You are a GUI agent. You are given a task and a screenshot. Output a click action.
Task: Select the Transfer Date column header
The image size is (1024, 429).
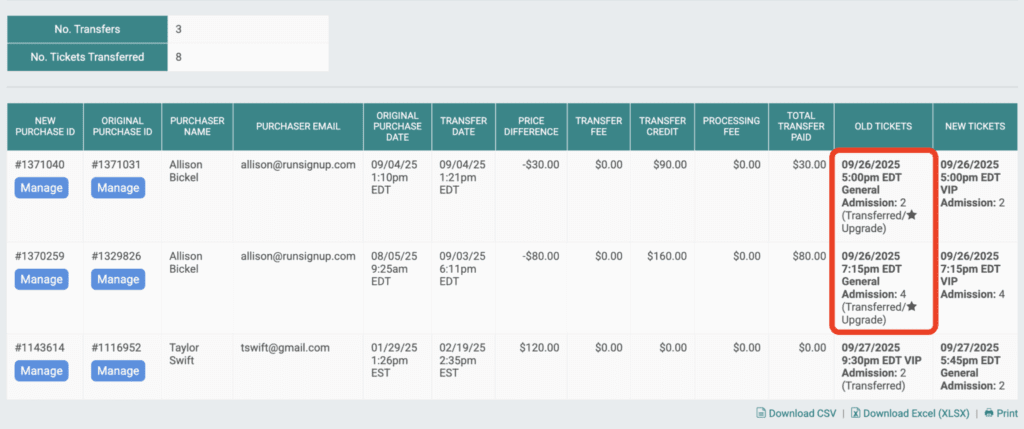(x=465, y=126)
